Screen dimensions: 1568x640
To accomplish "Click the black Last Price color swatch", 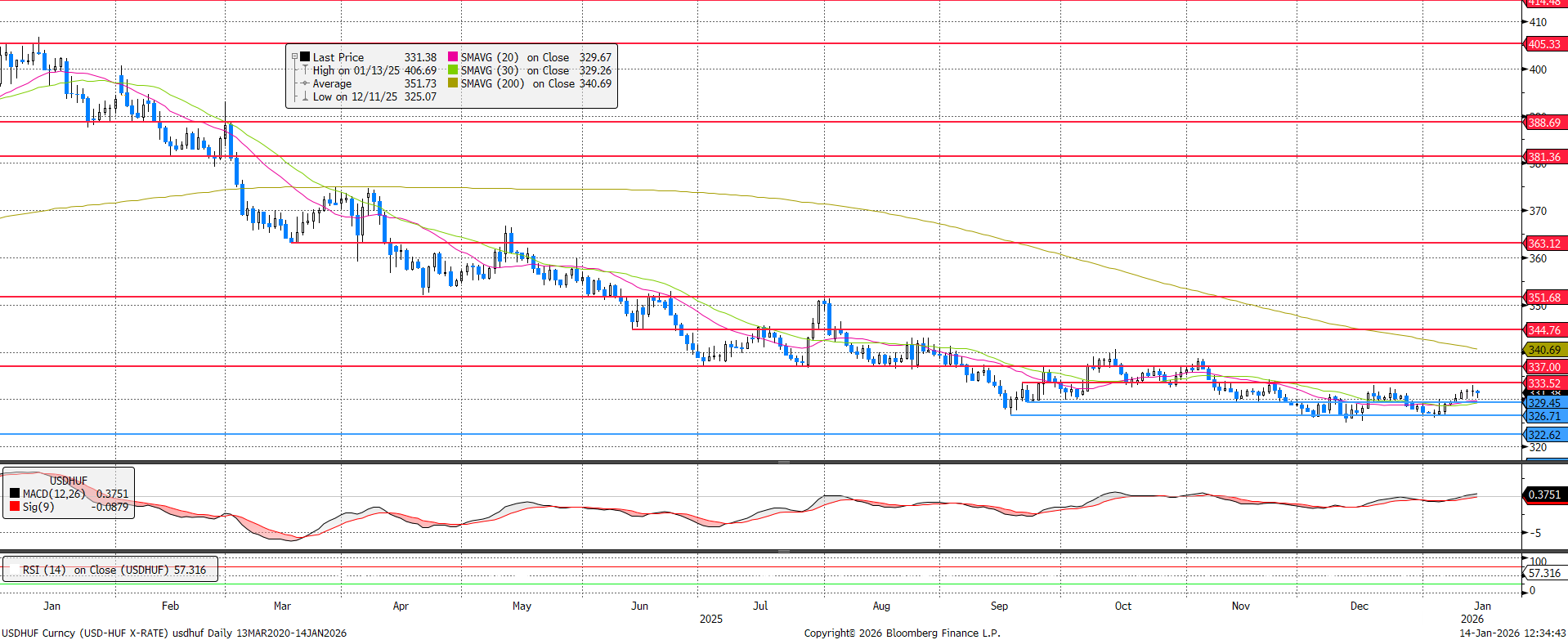I will 305,57.
